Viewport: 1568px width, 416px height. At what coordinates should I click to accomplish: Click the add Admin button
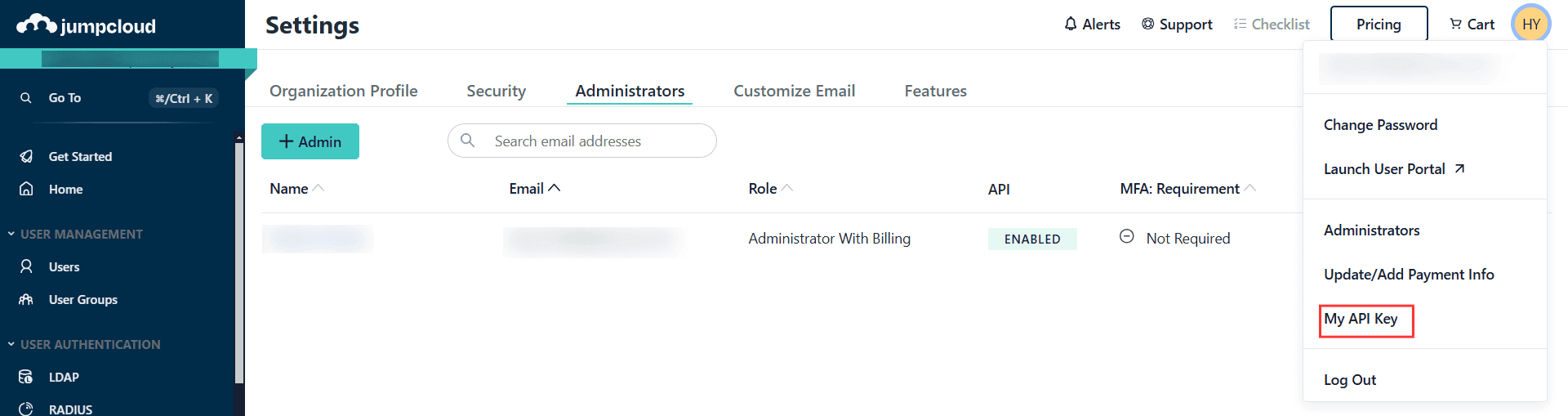coord(310,141)
